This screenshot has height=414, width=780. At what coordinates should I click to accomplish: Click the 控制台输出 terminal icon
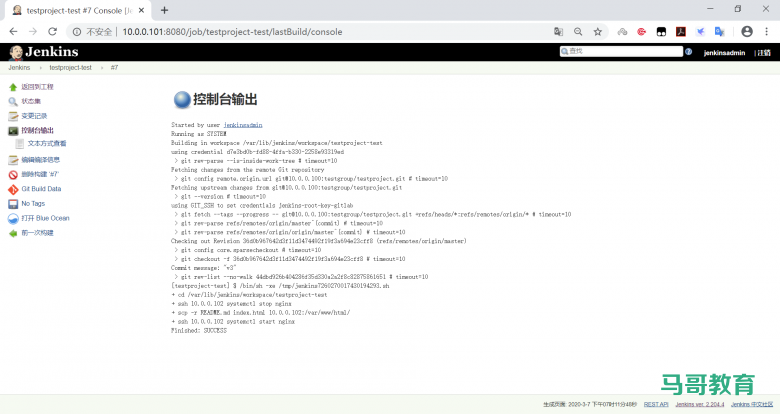coord(13,131)
